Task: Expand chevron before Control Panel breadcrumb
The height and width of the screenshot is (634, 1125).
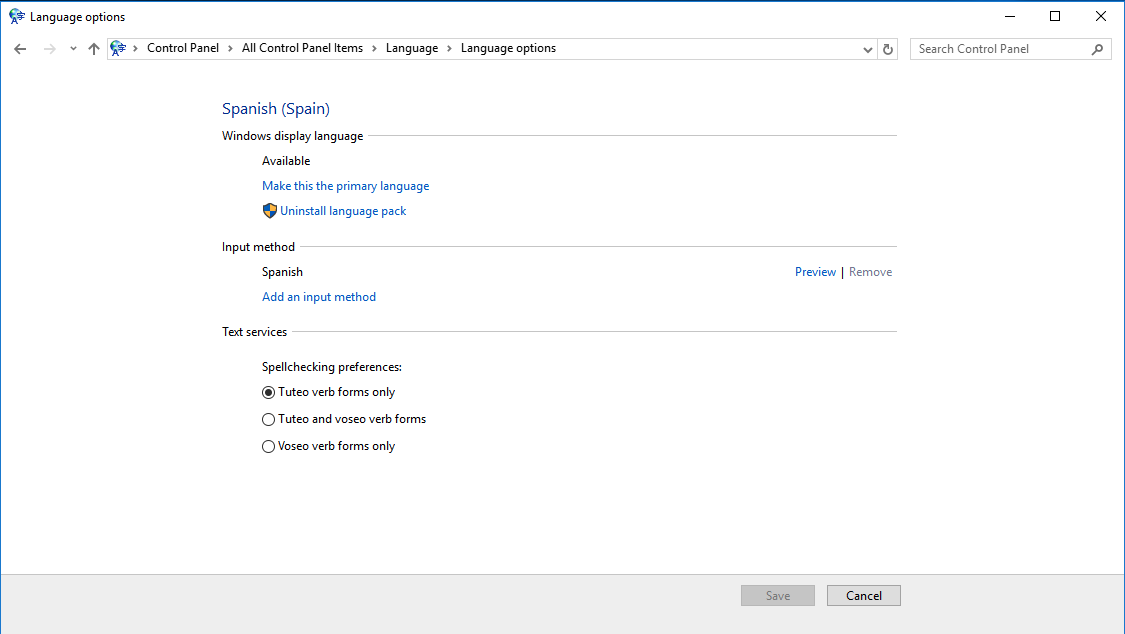Action: pos(136,48)
